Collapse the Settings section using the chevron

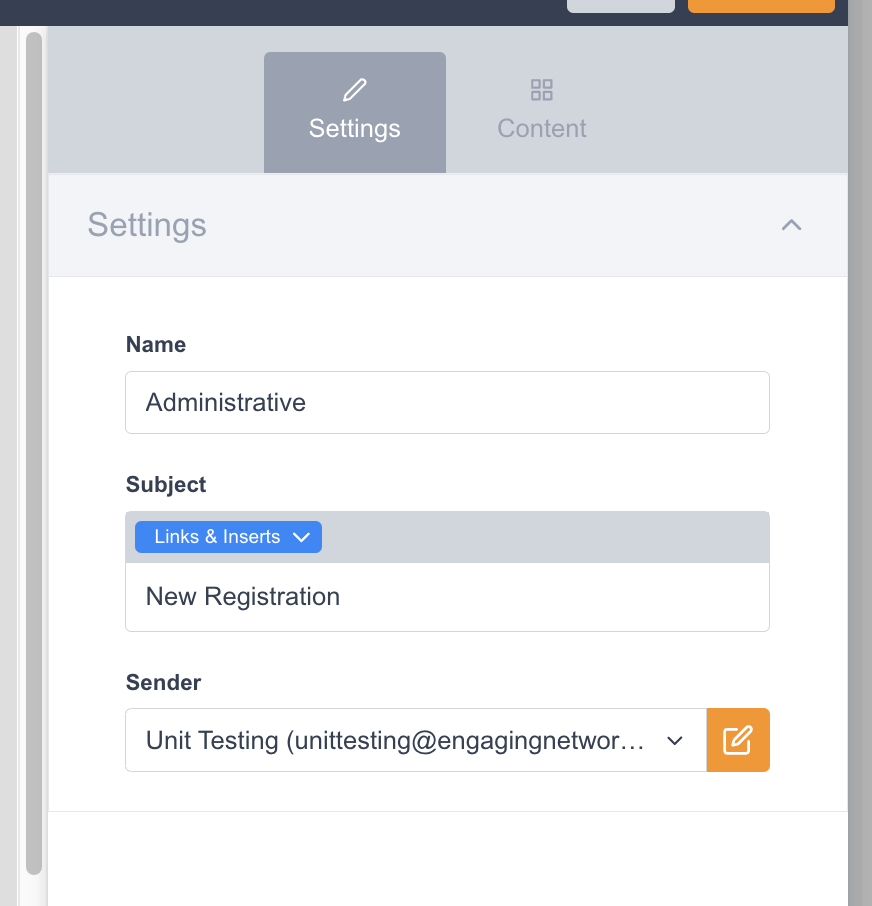click(x=791, y=225)
